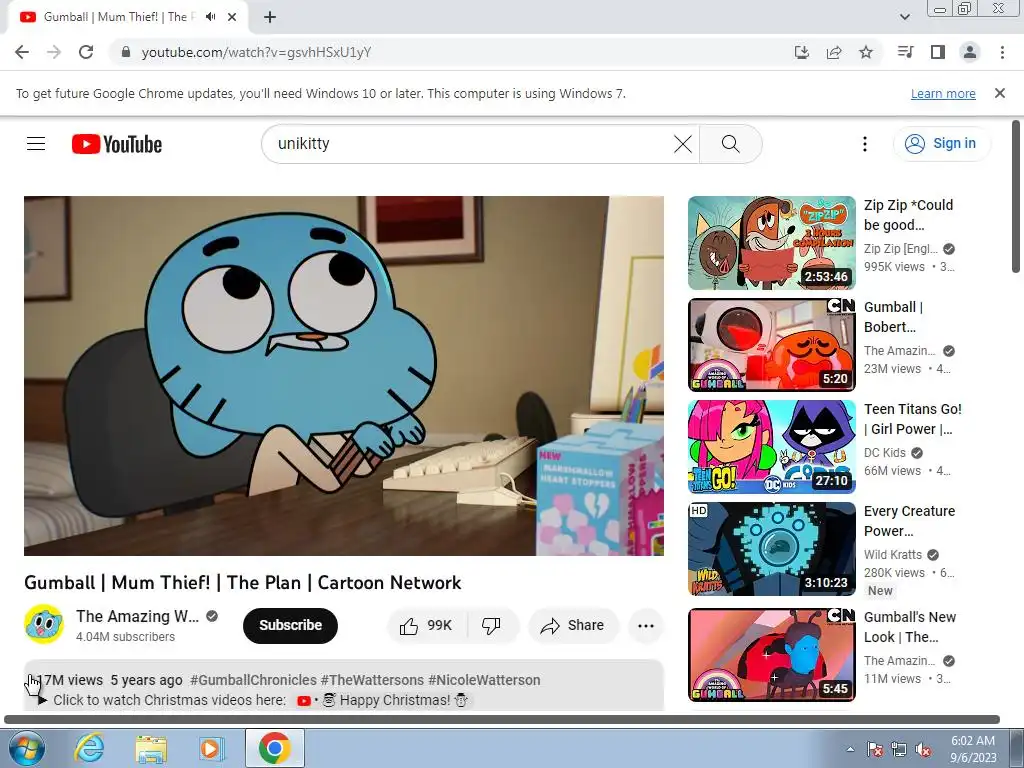The image size is (1024, 768).
Task: Open Windows Media Player on taskbar
Action: tap(211, 748)
